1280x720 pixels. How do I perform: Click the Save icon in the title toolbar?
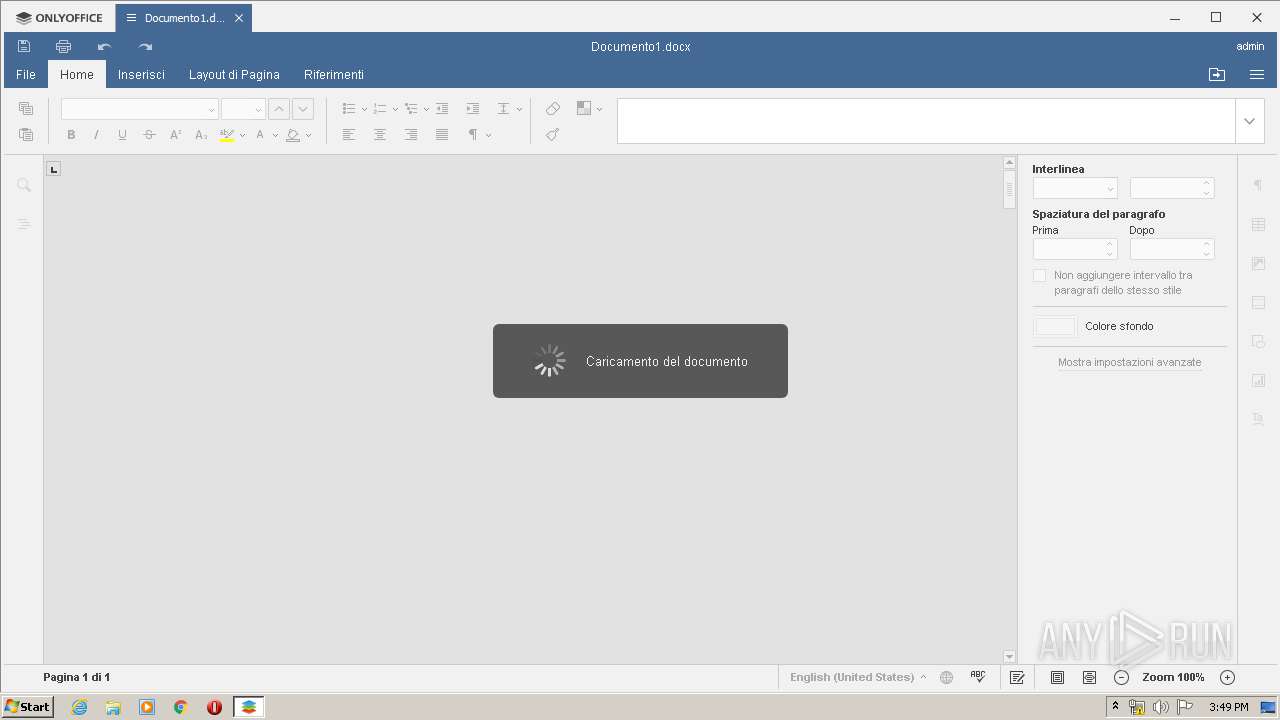point(24,46)
